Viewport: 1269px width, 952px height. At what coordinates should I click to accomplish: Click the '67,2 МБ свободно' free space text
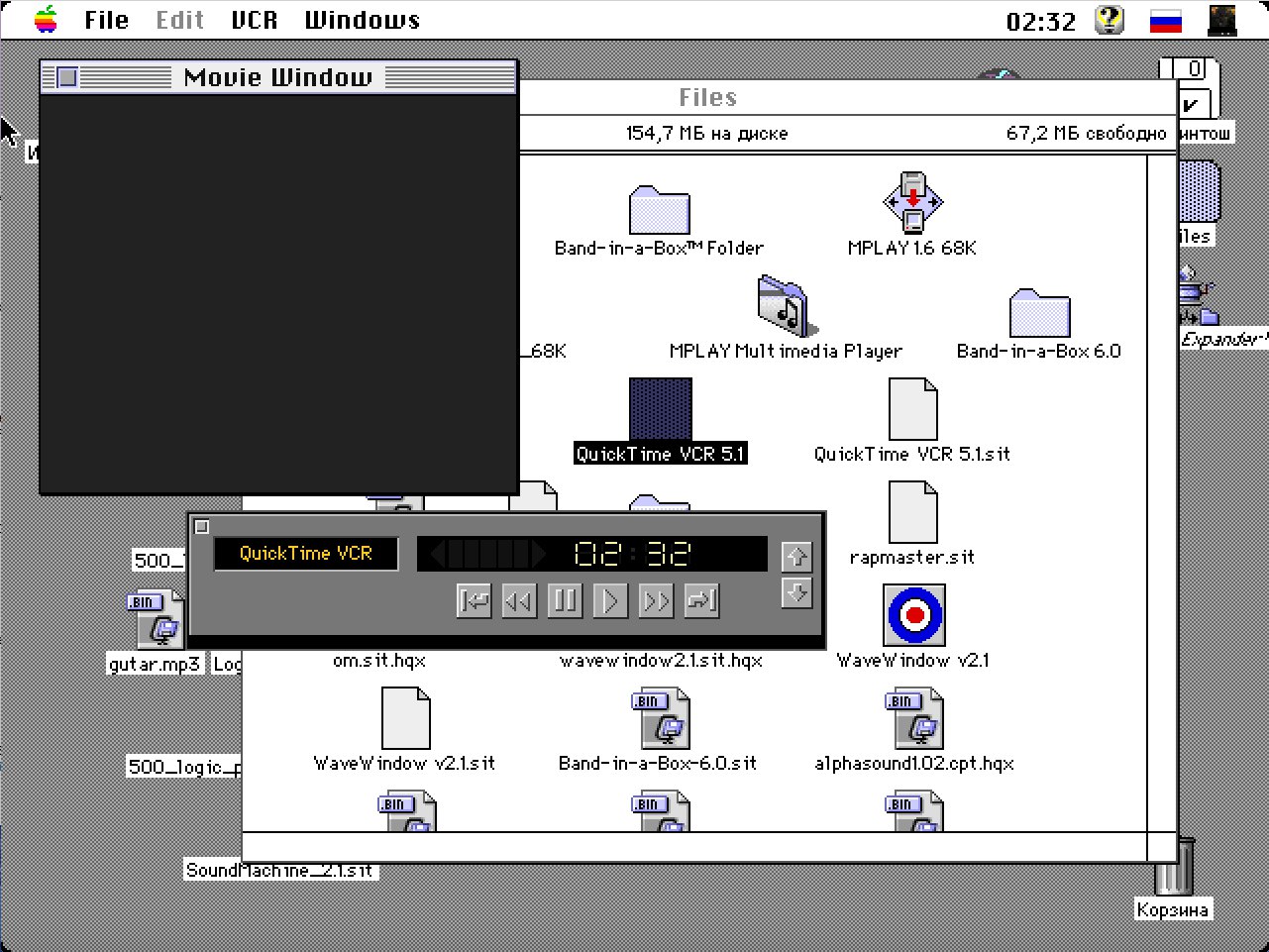1087,134
